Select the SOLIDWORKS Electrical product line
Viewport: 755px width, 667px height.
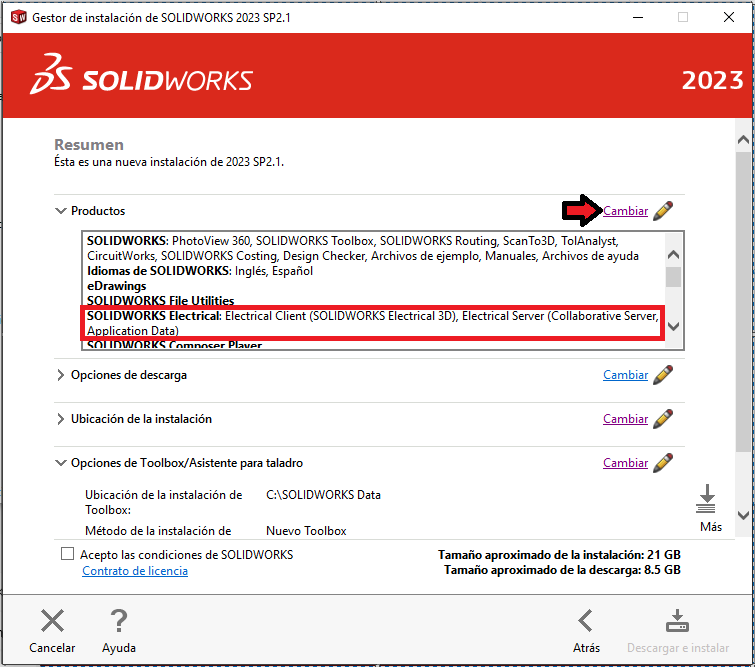(373, 323)
